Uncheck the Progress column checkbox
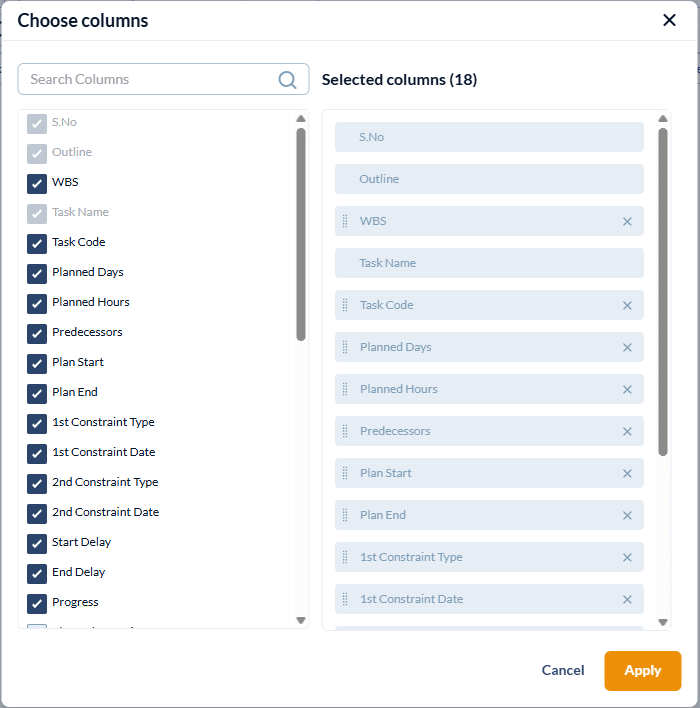 pyautogui.click(x=37, y=604)
